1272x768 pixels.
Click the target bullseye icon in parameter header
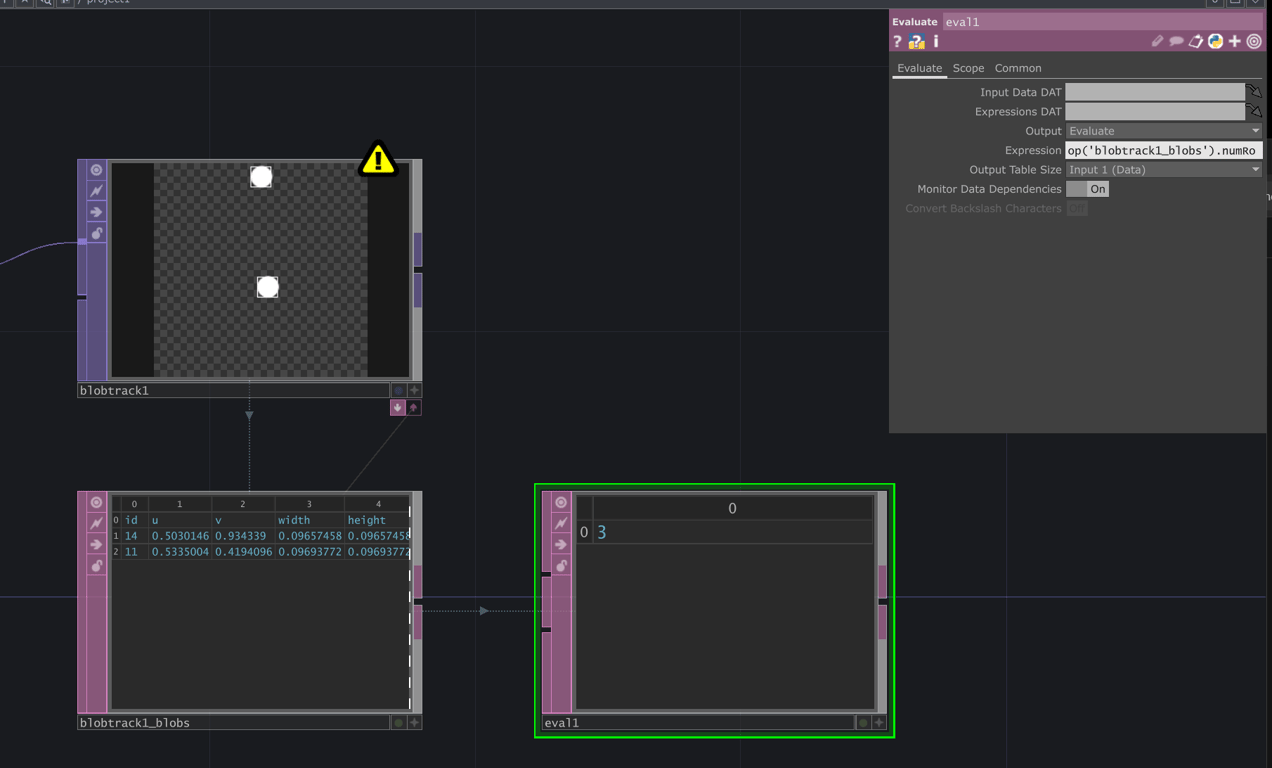[1254, 42]
